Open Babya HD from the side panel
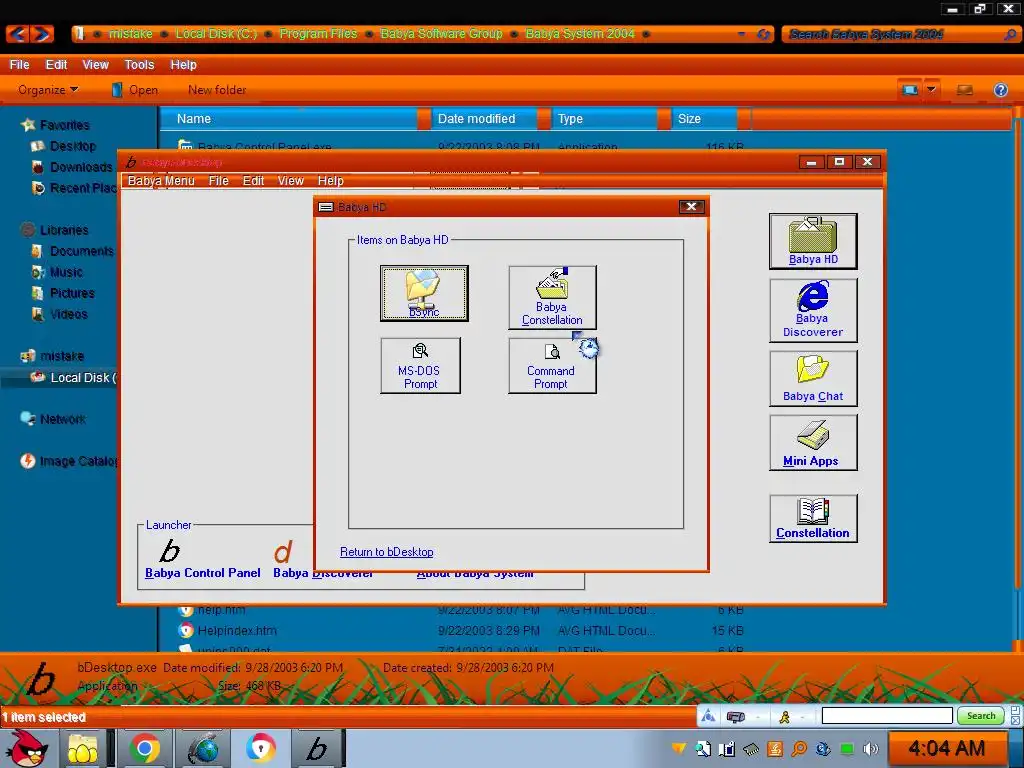1024x768 pixels. [813, 241]
